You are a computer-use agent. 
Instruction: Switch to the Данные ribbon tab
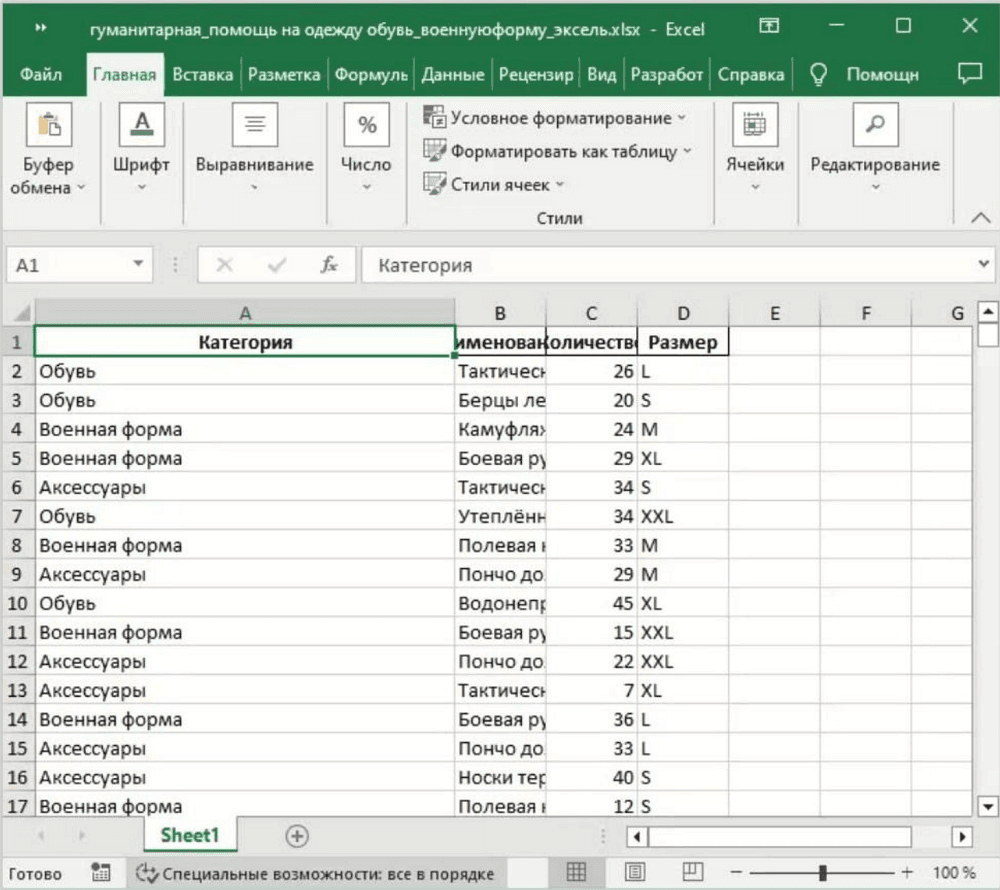(452, 75)
